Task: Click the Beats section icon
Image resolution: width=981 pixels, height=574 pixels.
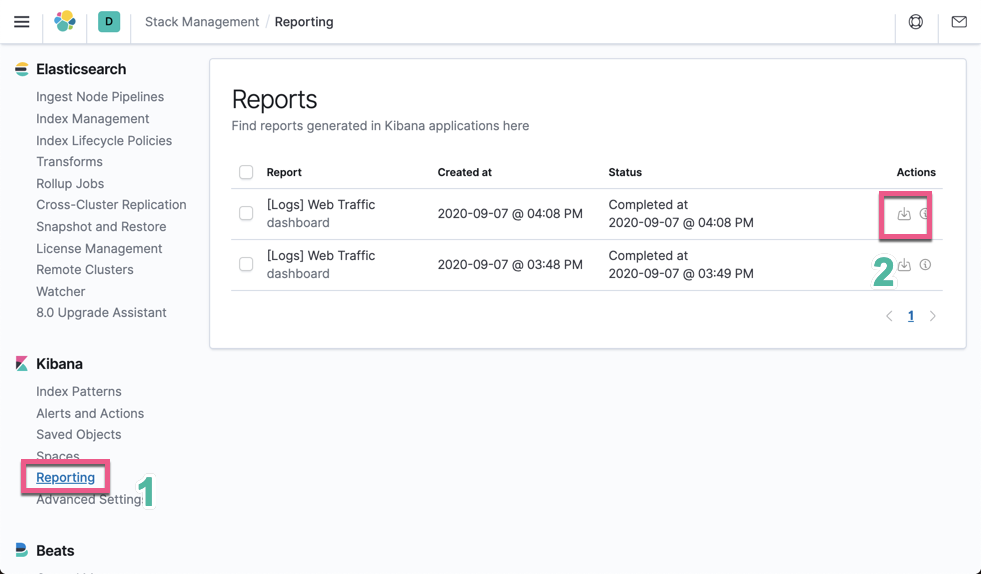Action: [22, 550]
